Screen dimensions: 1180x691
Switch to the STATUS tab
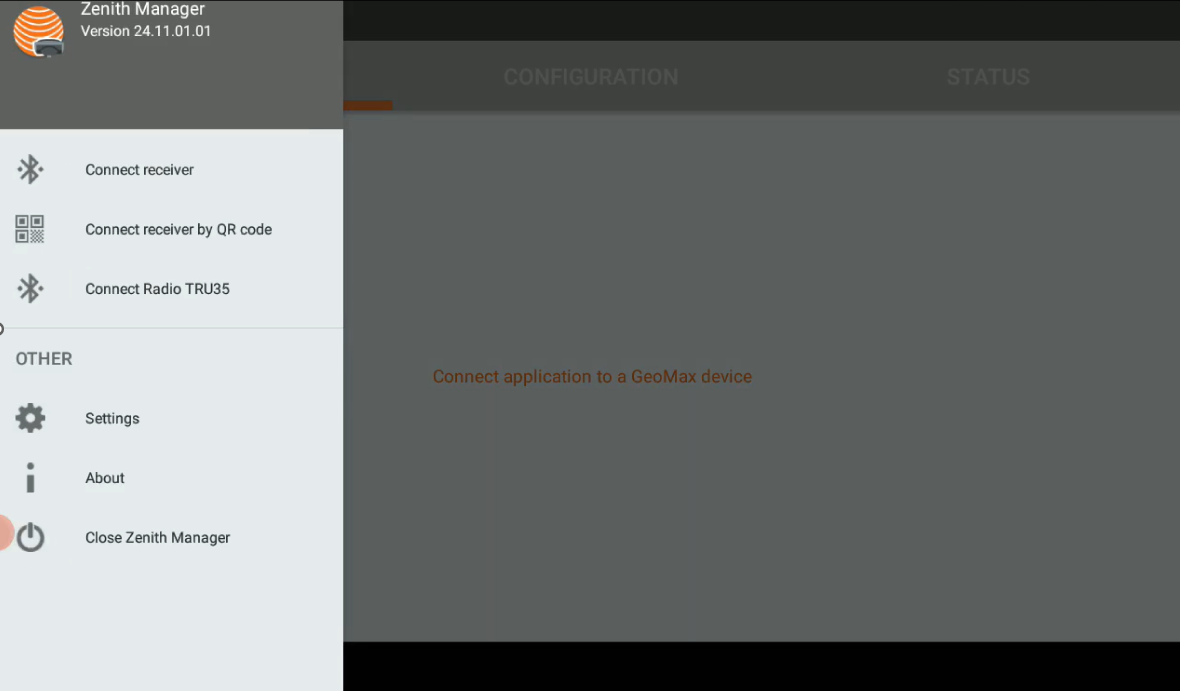pos(988,77)
